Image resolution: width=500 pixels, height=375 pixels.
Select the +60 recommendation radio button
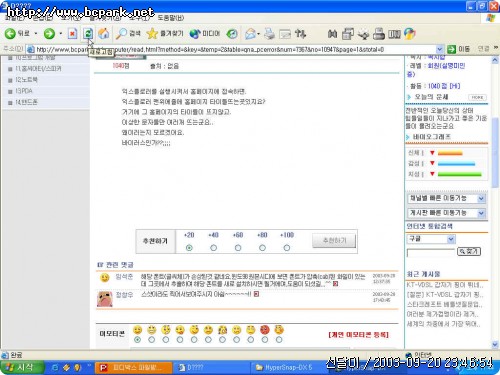[x=238, y=248]
